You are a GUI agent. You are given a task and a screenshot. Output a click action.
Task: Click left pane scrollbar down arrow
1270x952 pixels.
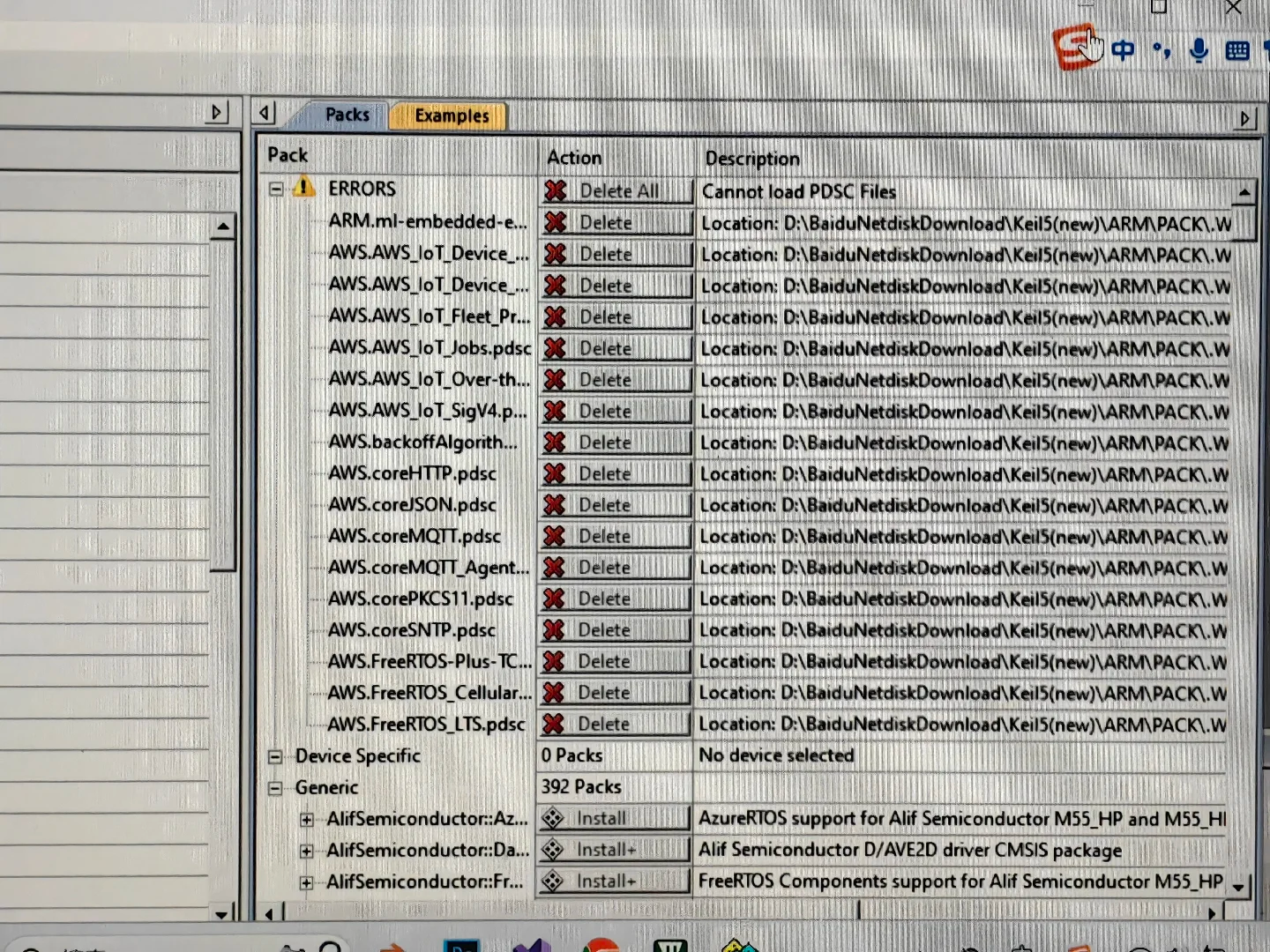point(221,913)
